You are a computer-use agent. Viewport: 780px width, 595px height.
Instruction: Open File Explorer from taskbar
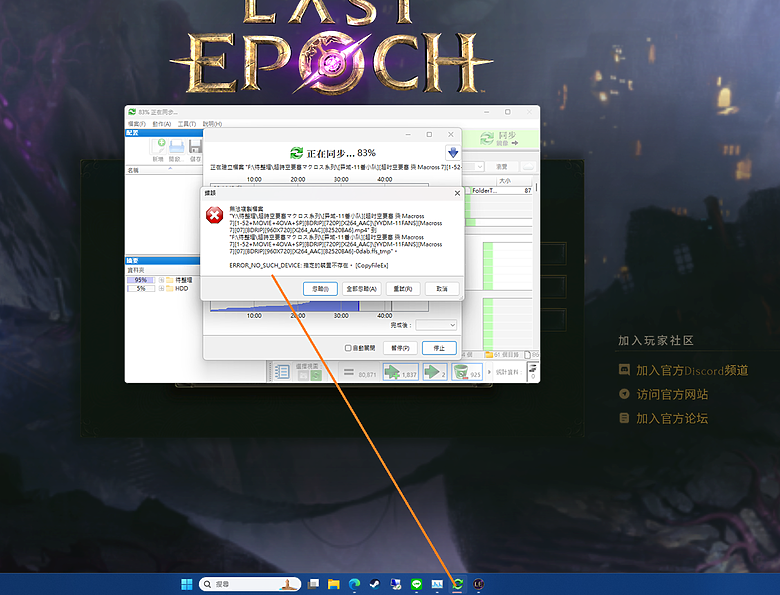click(x=333, y=584)
